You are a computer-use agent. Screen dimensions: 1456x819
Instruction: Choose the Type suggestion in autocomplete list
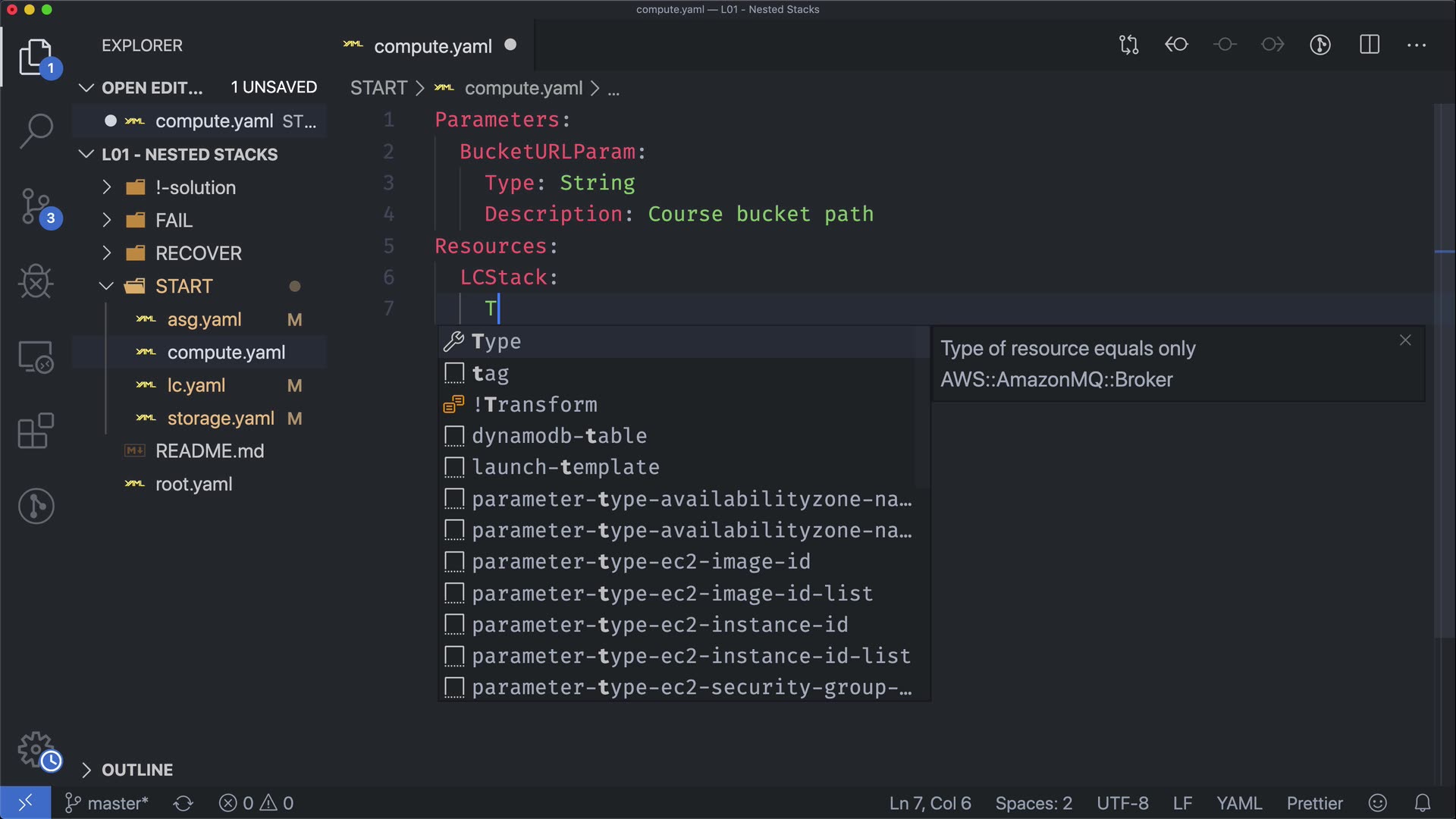[497, 342]
